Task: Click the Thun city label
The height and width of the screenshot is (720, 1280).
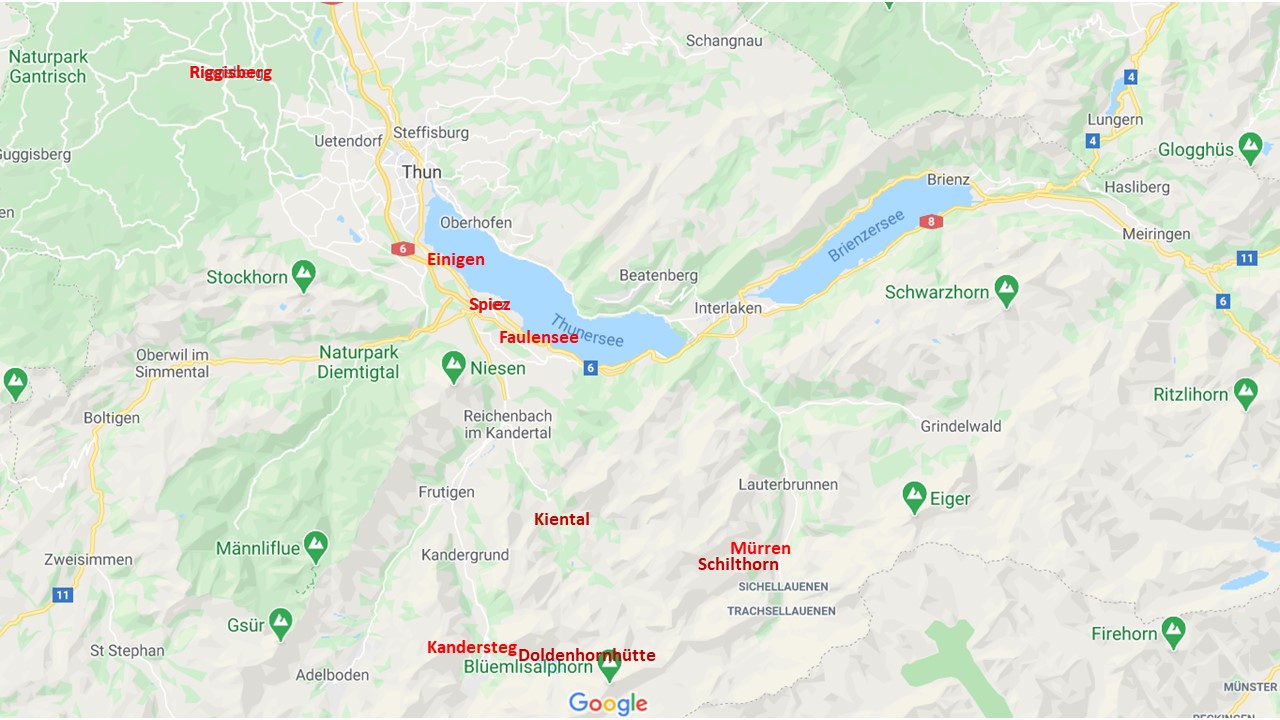Action: coord(421,172)
